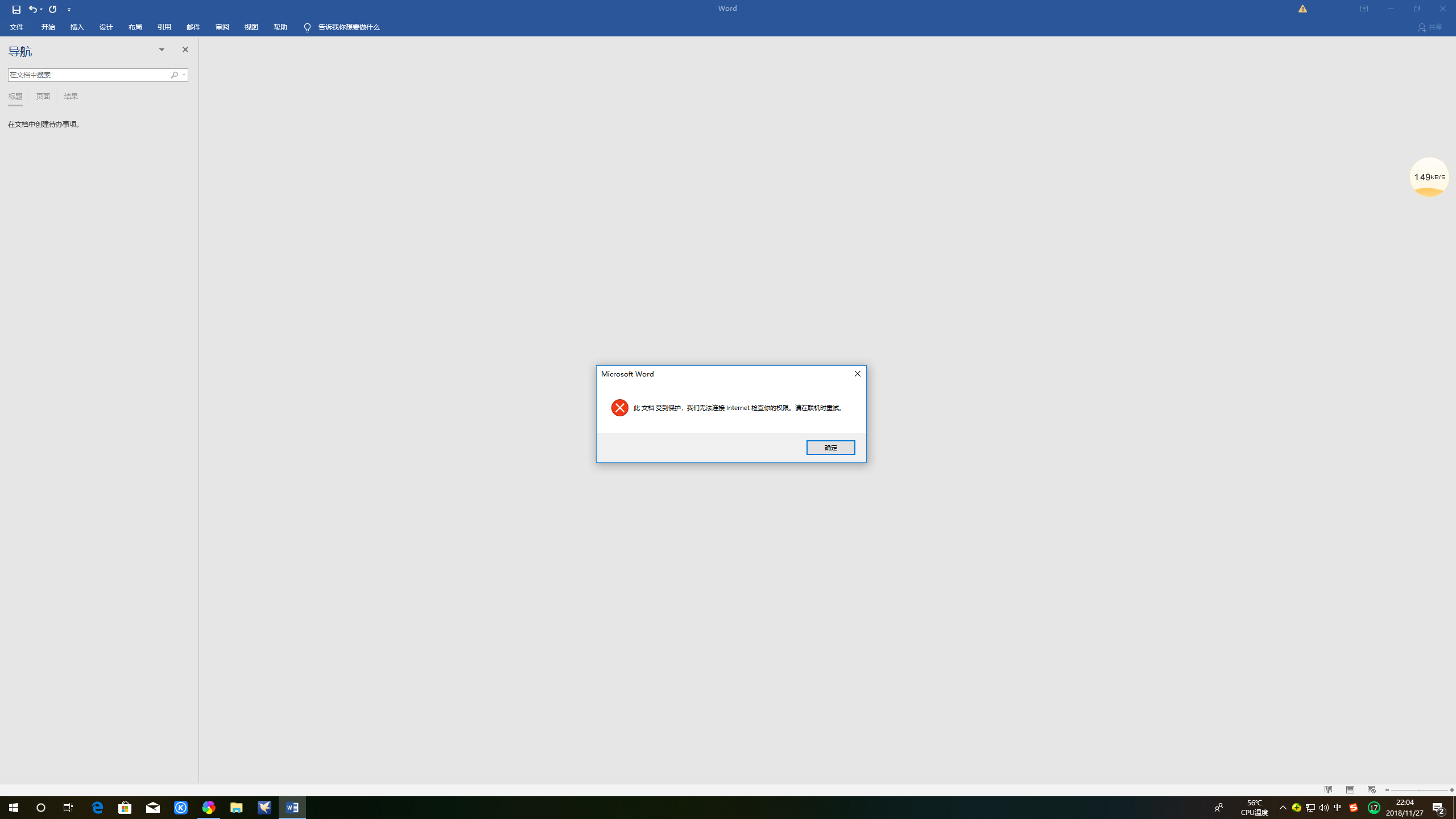Click the zoom out minus button
This screenshot has height=819, width=1456.
[x=1387, y=790]
